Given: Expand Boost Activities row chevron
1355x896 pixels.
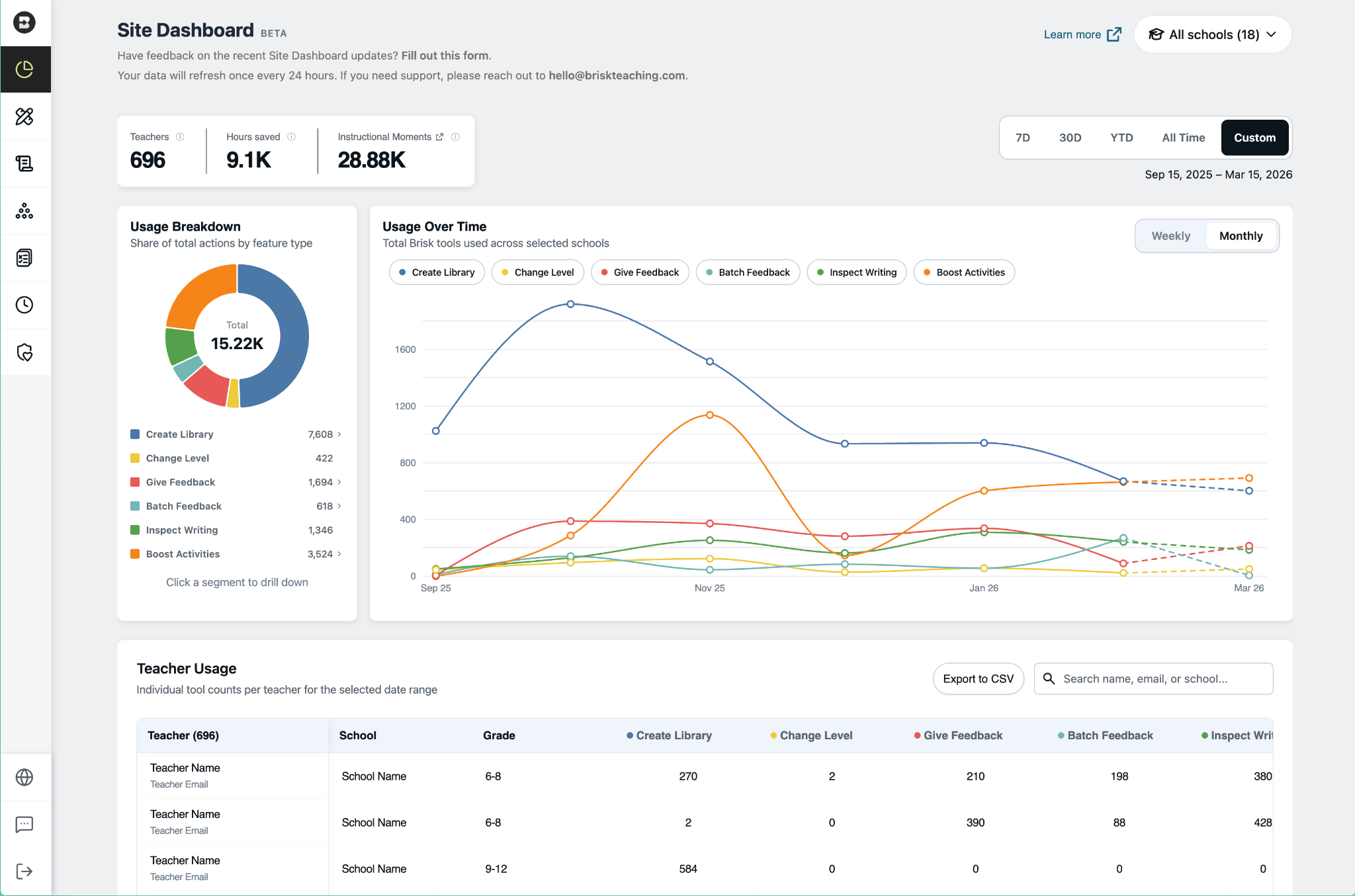Looking at the screenshot, I should click(x=339, y=554).
